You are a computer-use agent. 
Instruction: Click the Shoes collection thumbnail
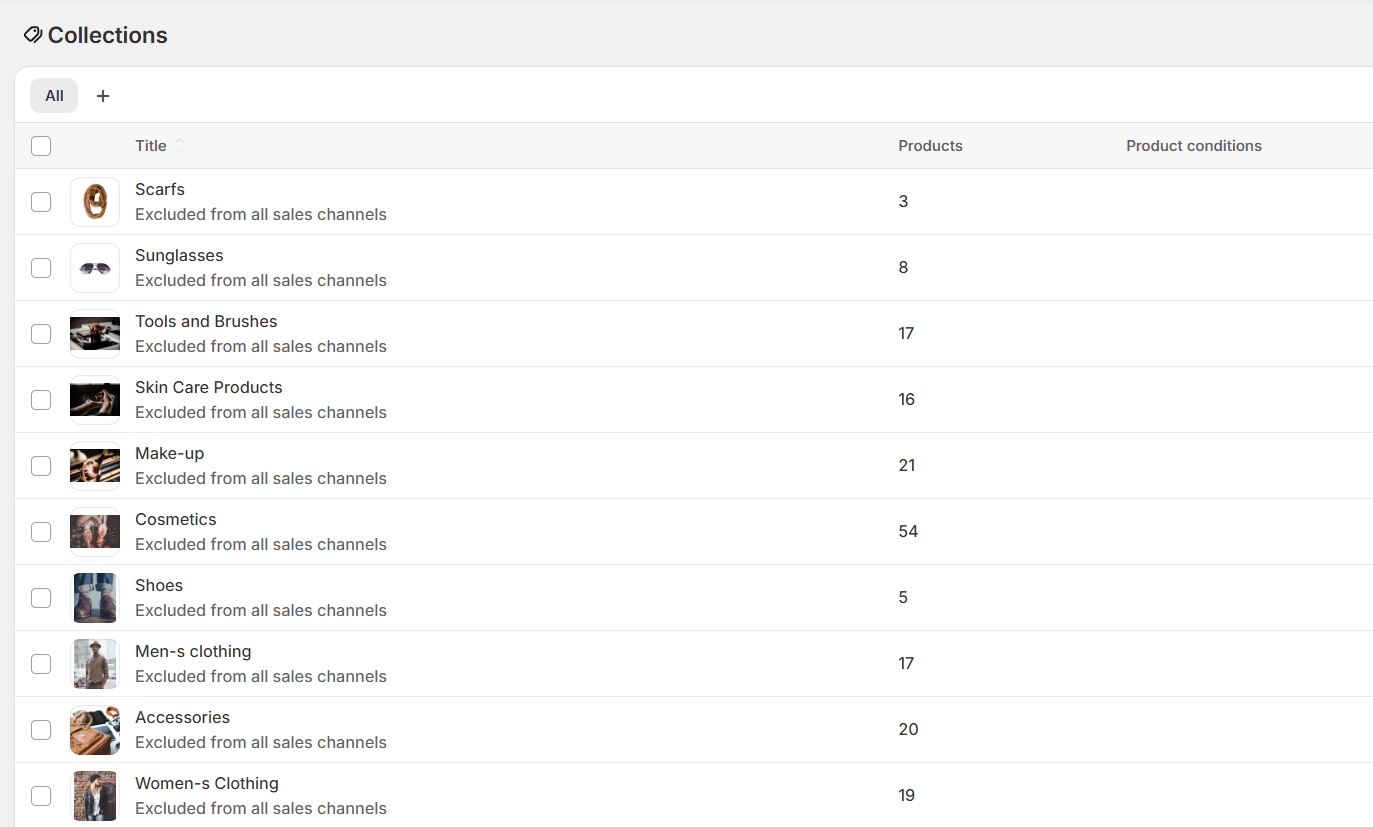[x=95, y=598]
